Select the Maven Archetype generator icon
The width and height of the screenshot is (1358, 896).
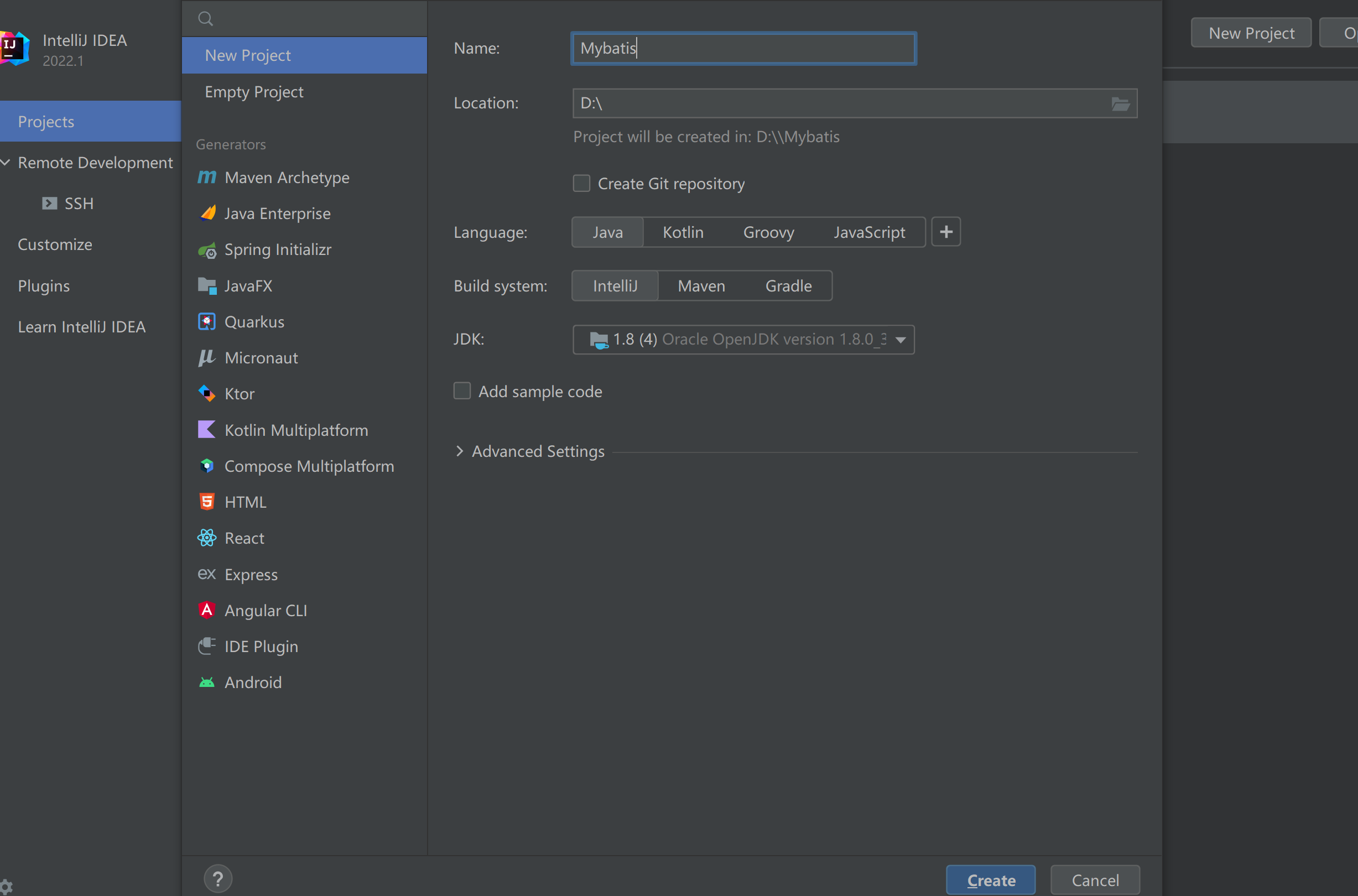206,177
